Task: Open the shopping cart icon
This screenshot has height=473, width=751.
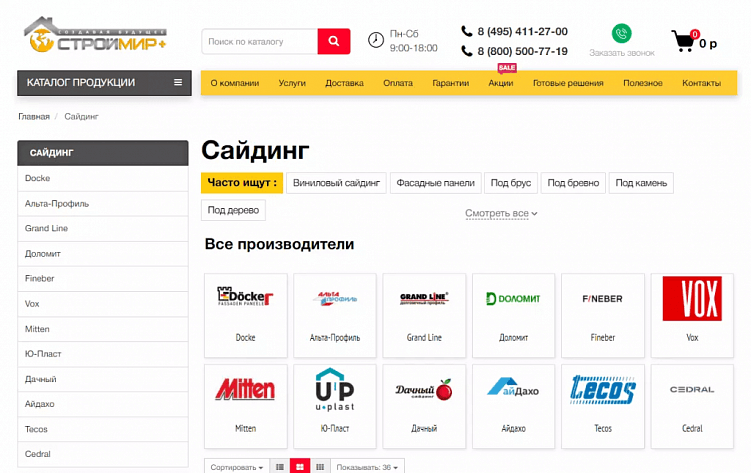Action: tap(683, 41)
